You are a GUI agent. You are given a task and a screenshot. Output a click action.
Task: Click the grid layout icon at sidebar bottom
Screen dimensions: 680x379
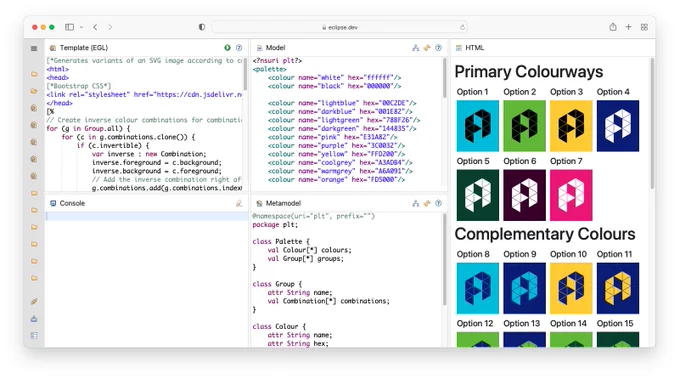coord(34,335)
